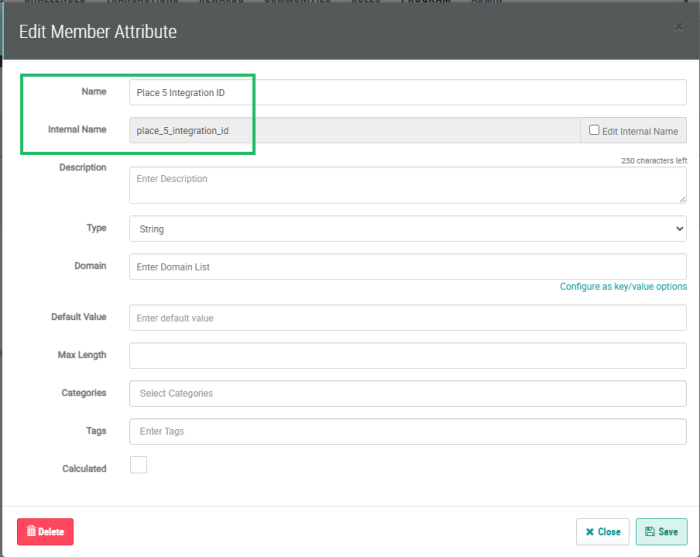Close the dialog with the top-right X icon
Screen dimensions: 700x557
point(679,27)
